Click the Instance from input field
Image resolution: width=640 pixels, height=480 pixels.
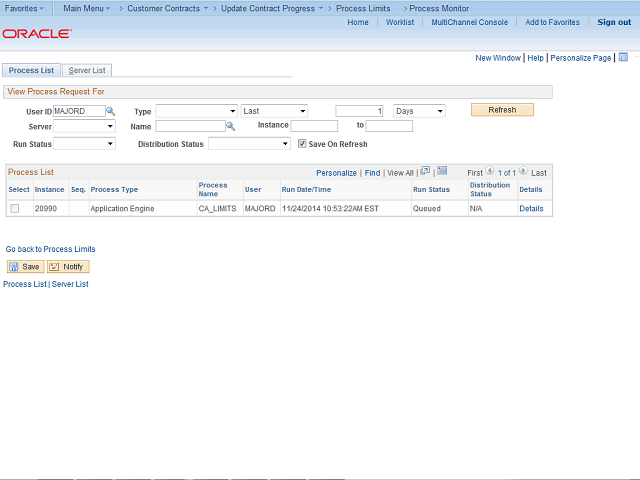pyautogui.click(x=314, y=126)
